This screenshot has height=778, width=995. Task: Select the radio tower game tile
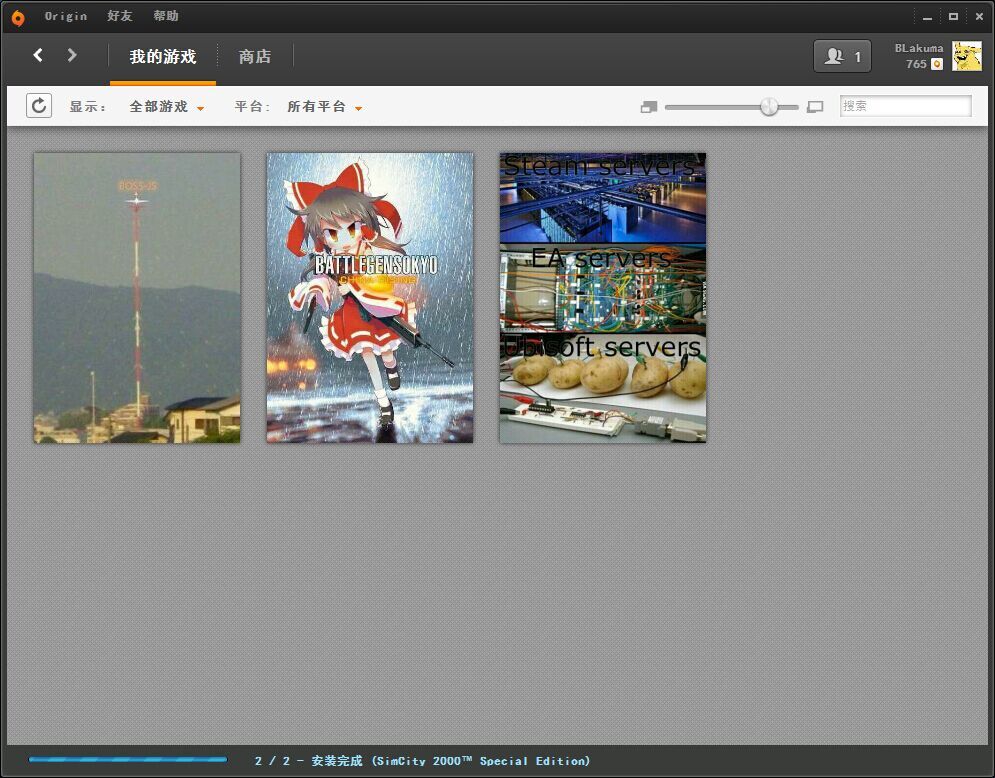tap(137, 298)
